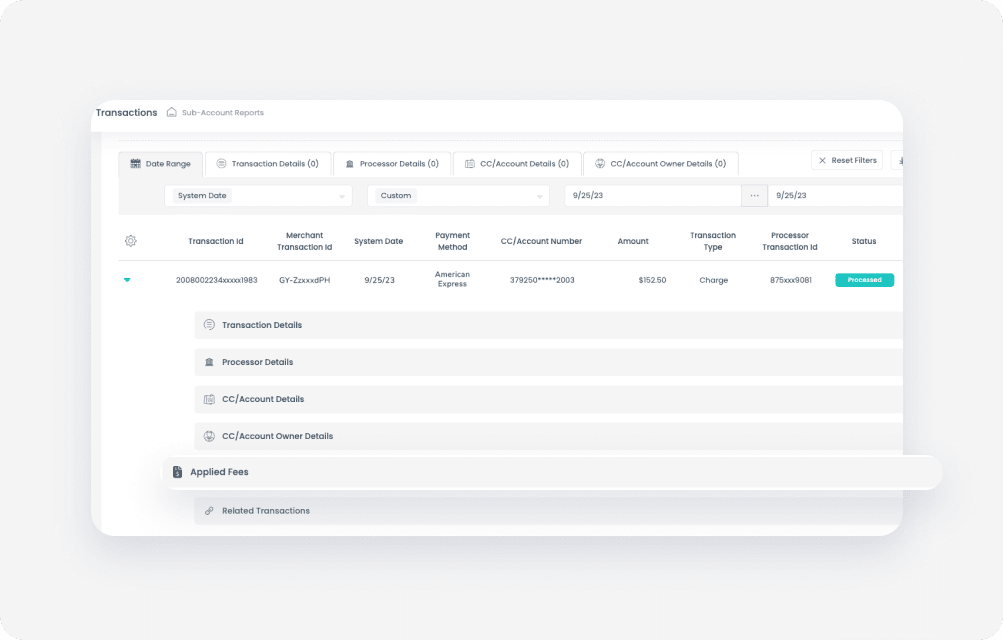Viewport: 1003px width, 640px height.
Task: Click the bank icon on Processor Details tab
Action: tap(350, 164)
